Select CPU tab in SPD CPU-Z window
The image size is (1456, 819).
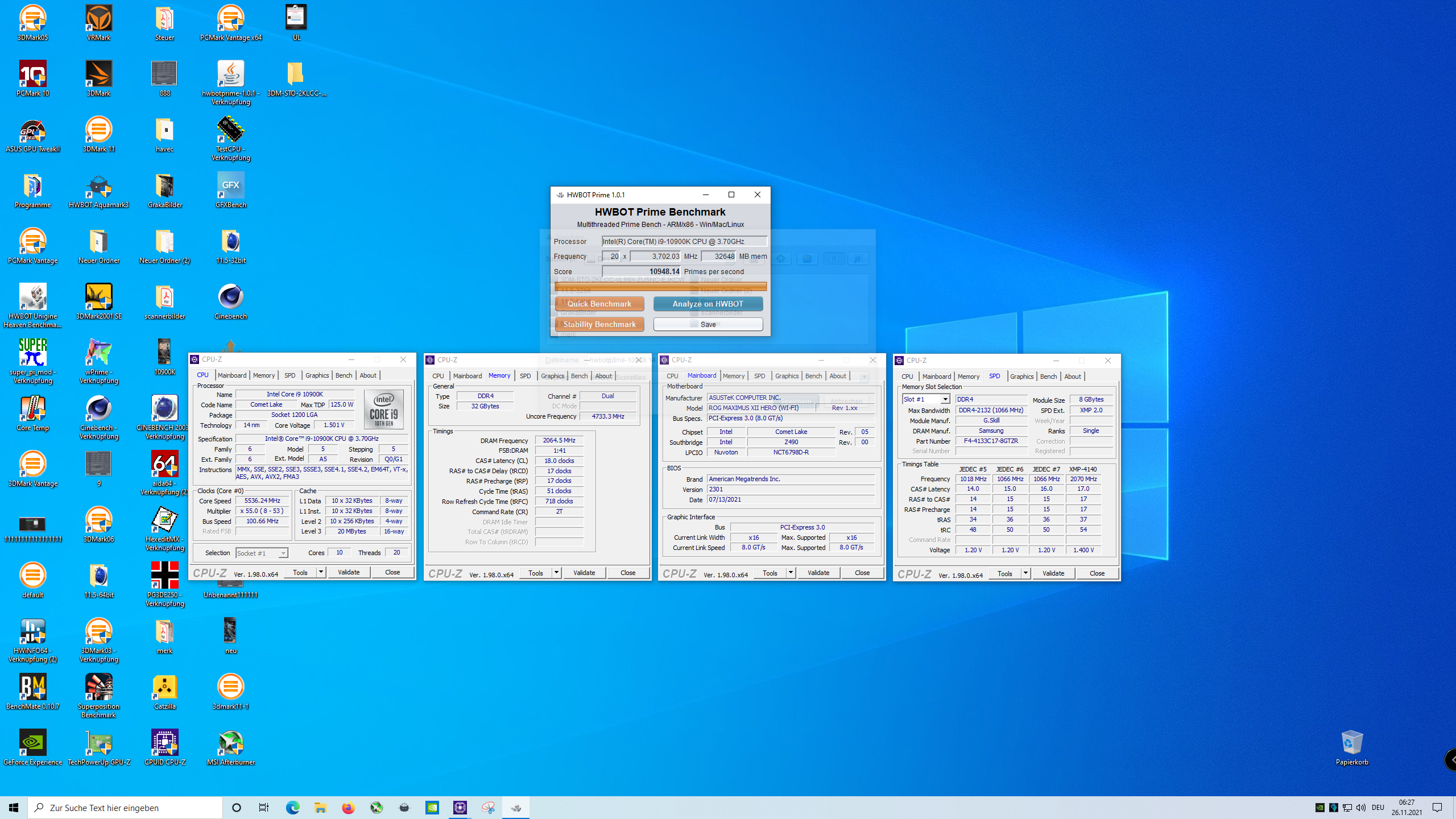click(907, 377)
